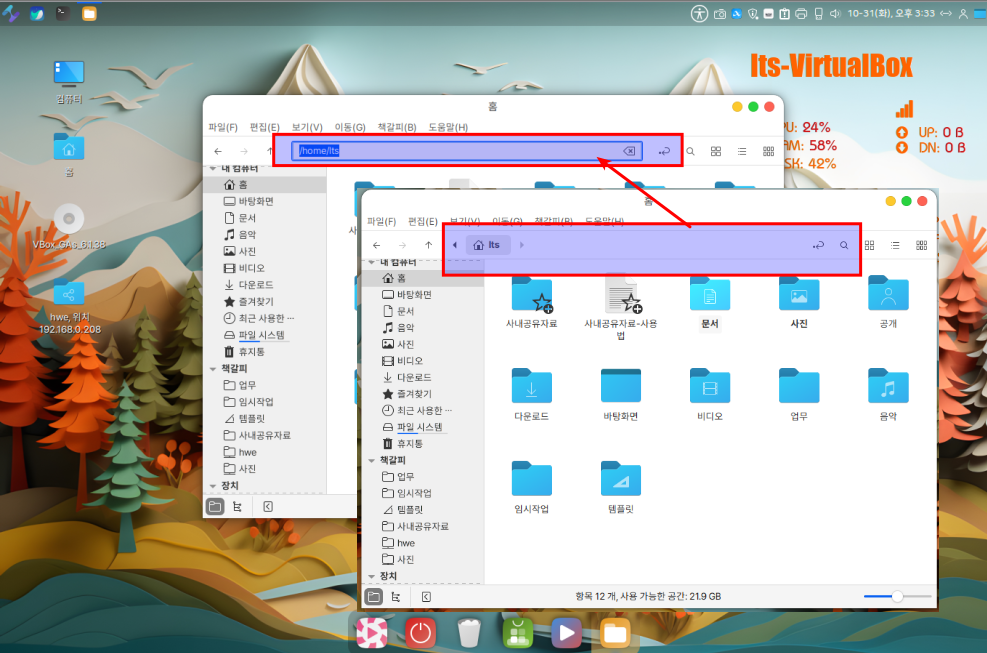Open the 다운로드 folder icon
The height and width of the screenshot is (653, 987).
(x=532, y=387)
